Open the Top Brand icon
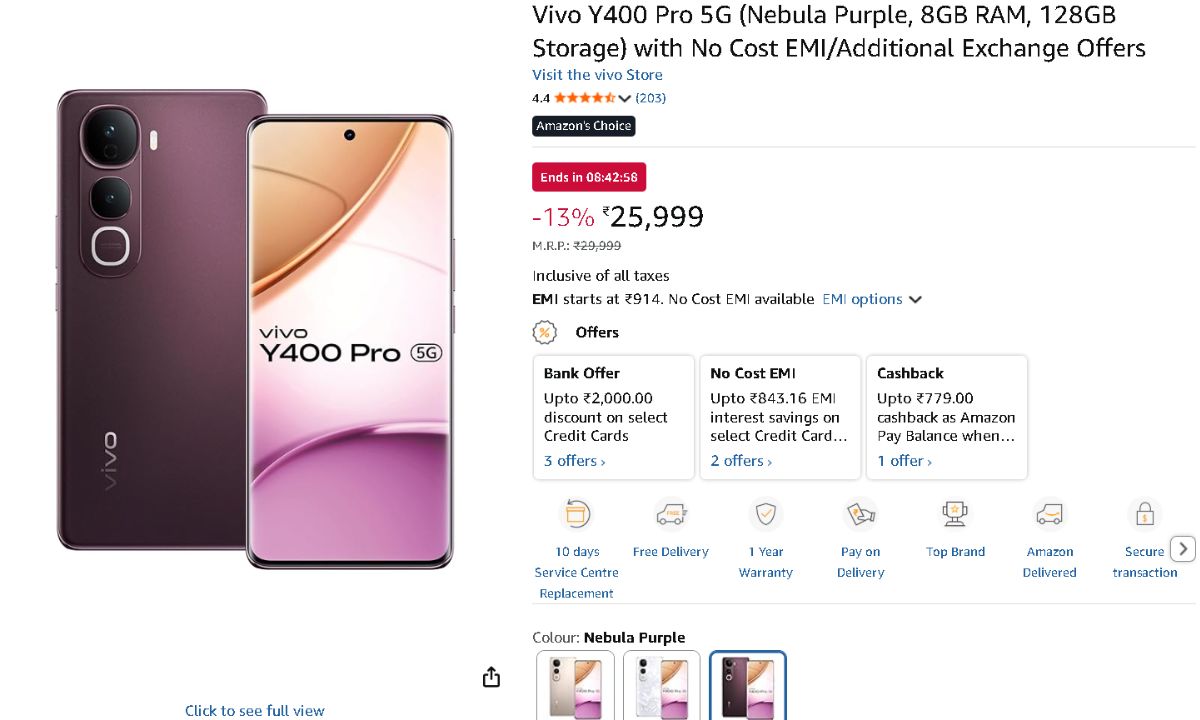1200x720 pixels. pyautogui.click(x=955, y=514)
